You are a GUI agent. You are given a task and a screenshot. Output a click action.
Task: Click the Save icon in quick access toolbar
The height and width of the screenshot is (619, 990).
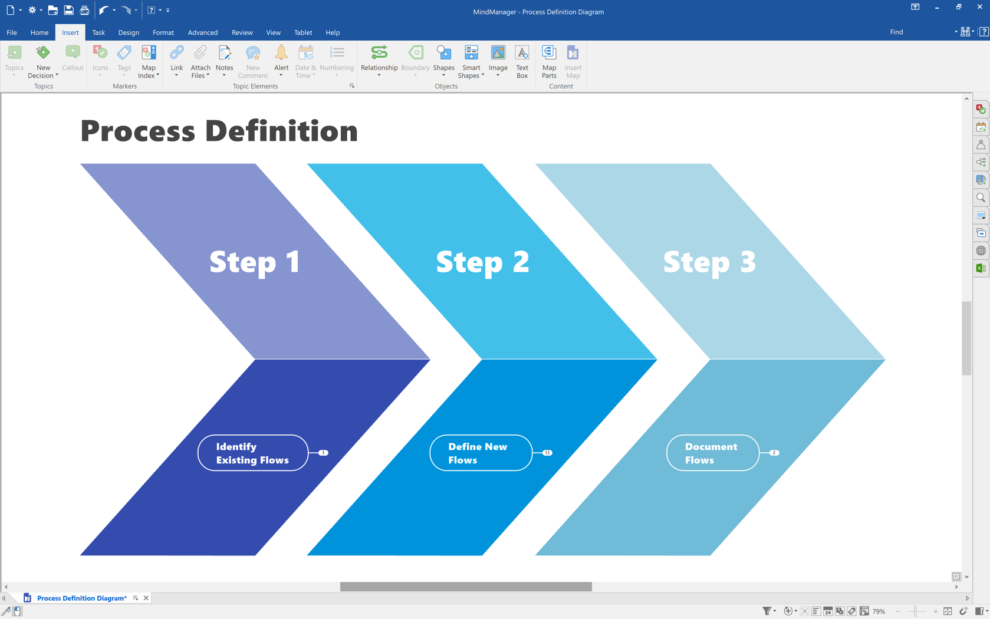point(68,10)
